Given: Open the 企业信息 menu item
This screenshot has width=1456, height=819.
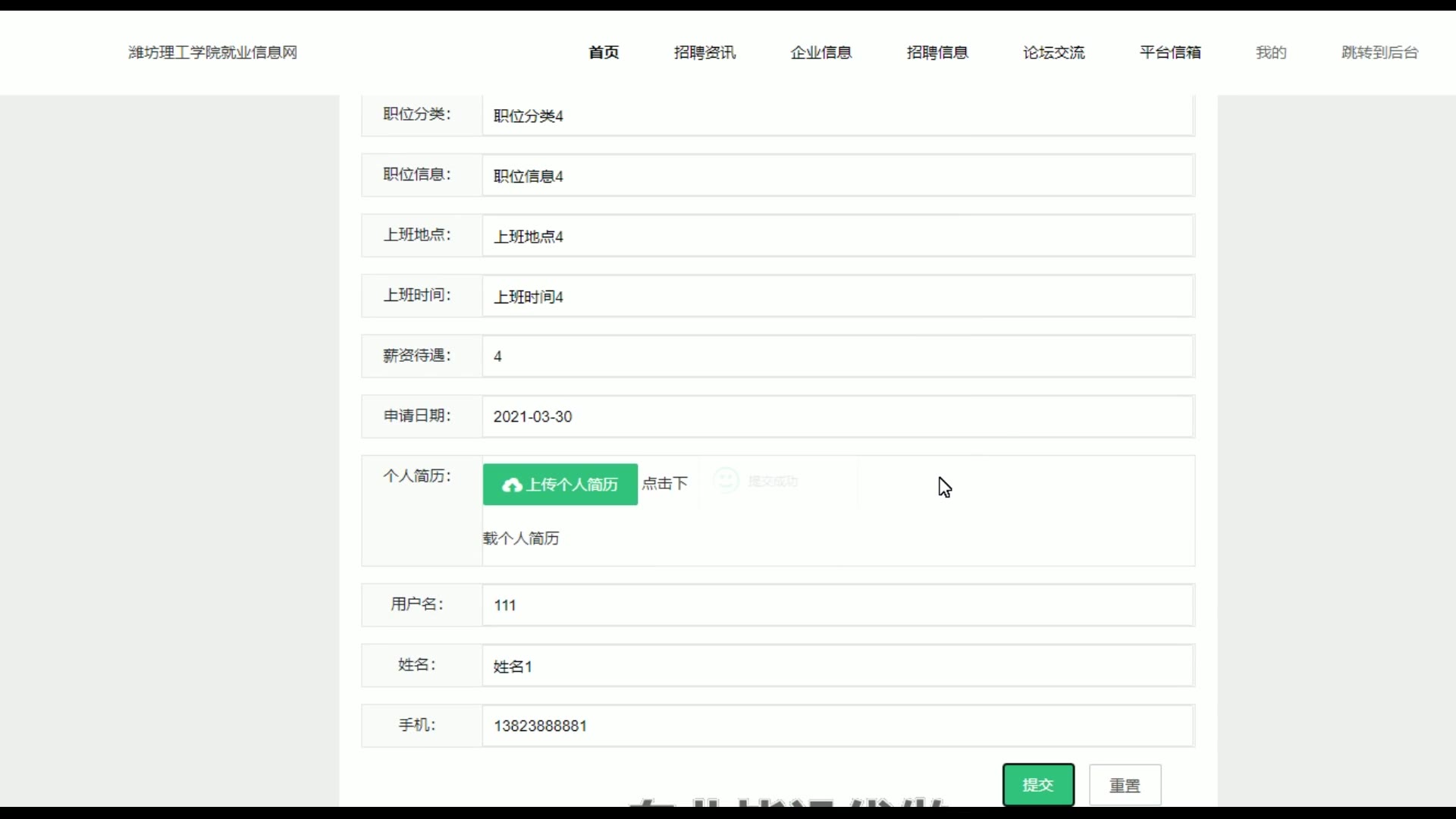Looking at the screenshot, I should tap(821, 52).
